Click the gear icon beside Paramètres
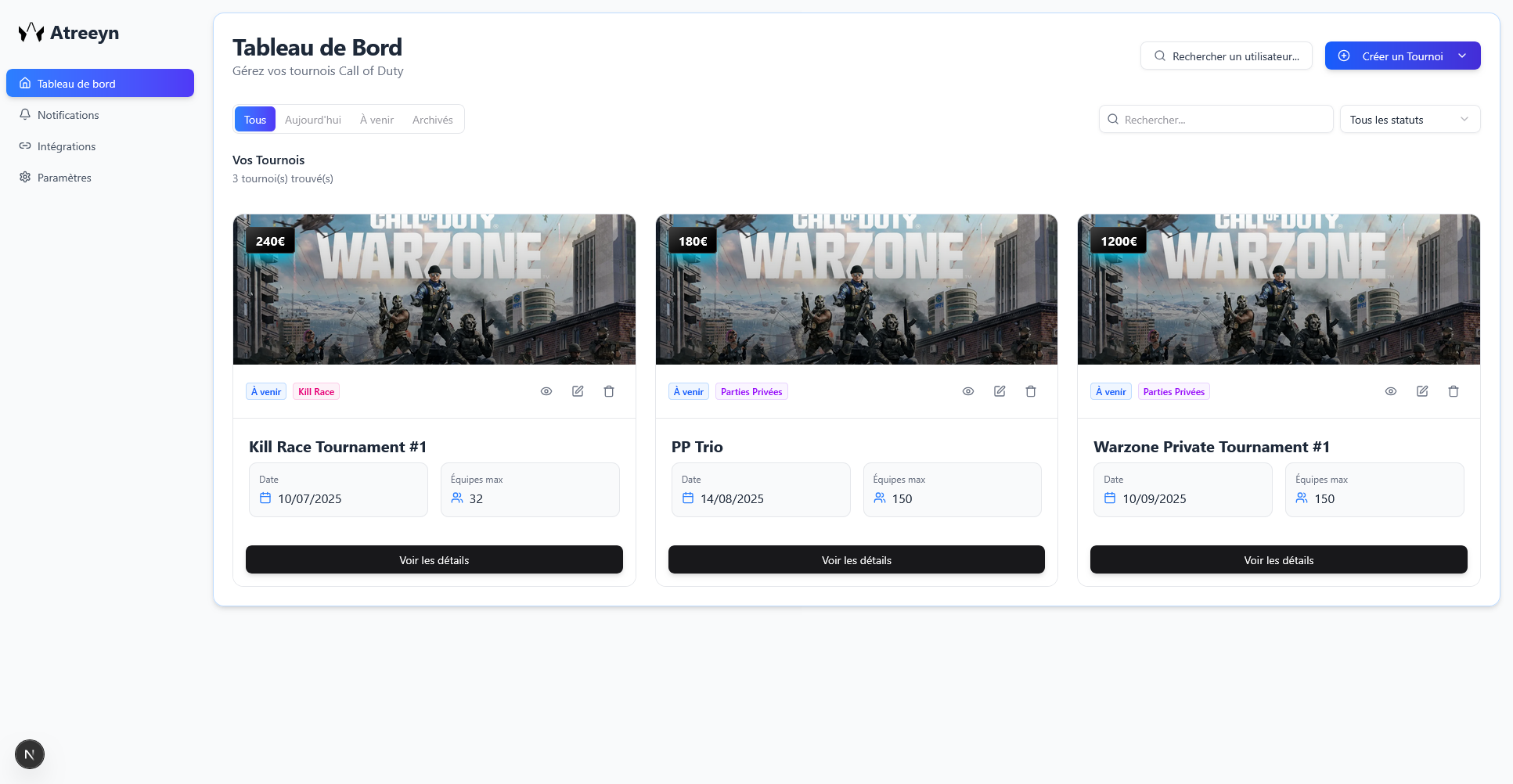The width and height of the screenshot is (1513, 784). tap(25, 177)
